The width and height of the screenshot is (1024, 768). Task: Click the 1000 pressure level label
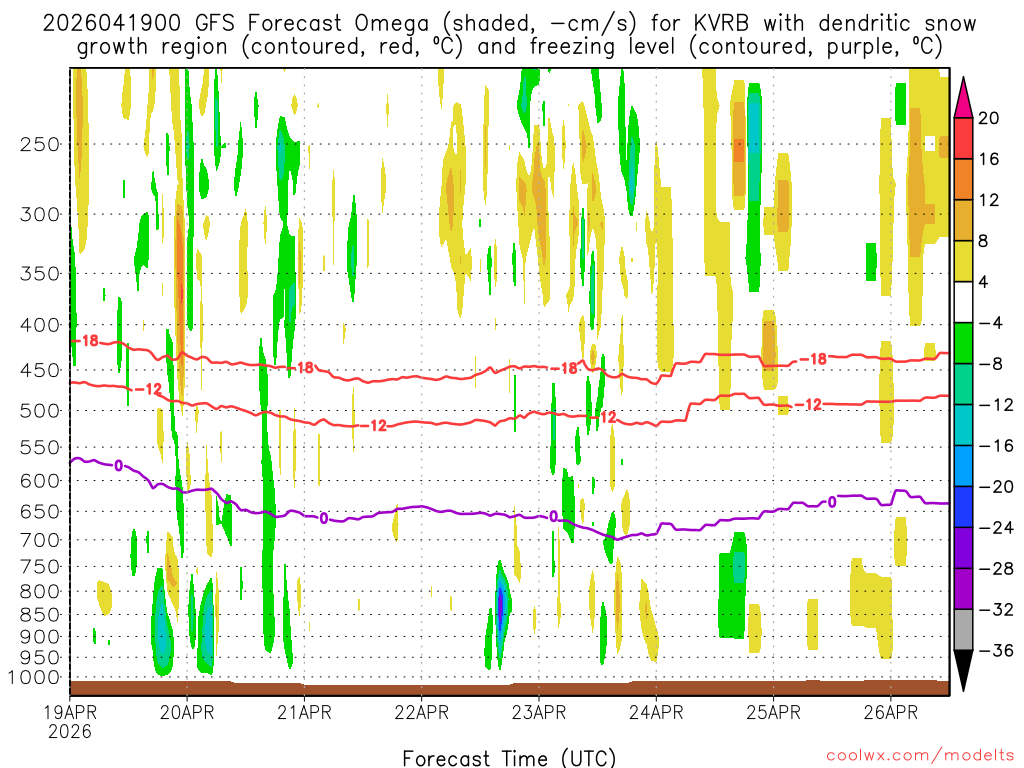pos(34,678)
